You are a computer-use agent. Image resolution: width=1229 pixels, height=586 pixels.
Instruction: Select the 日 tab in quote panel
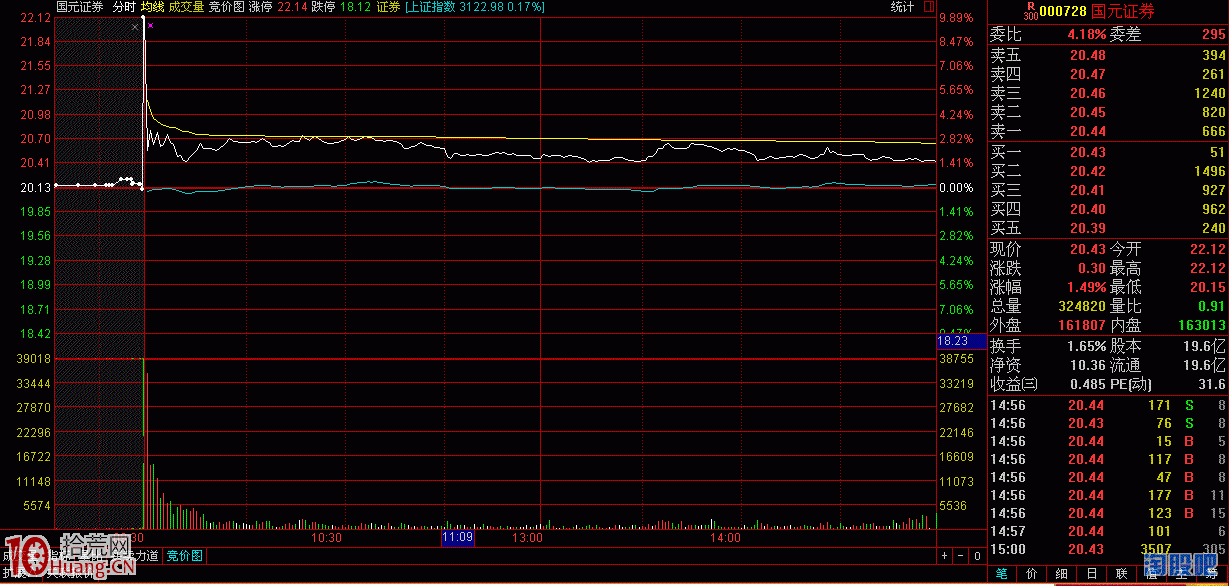tap(1092, 574)
